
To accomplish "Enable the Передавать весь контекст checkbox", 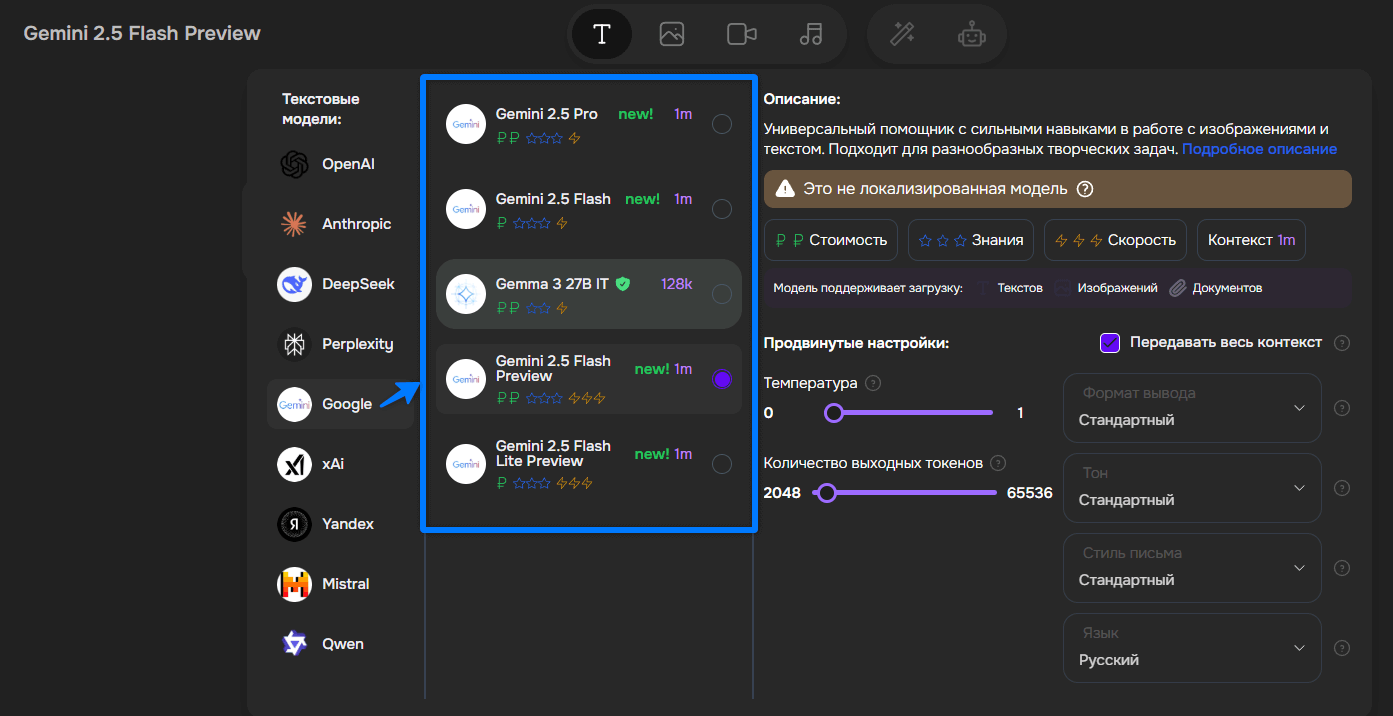I will click(x=1110, y=343).
